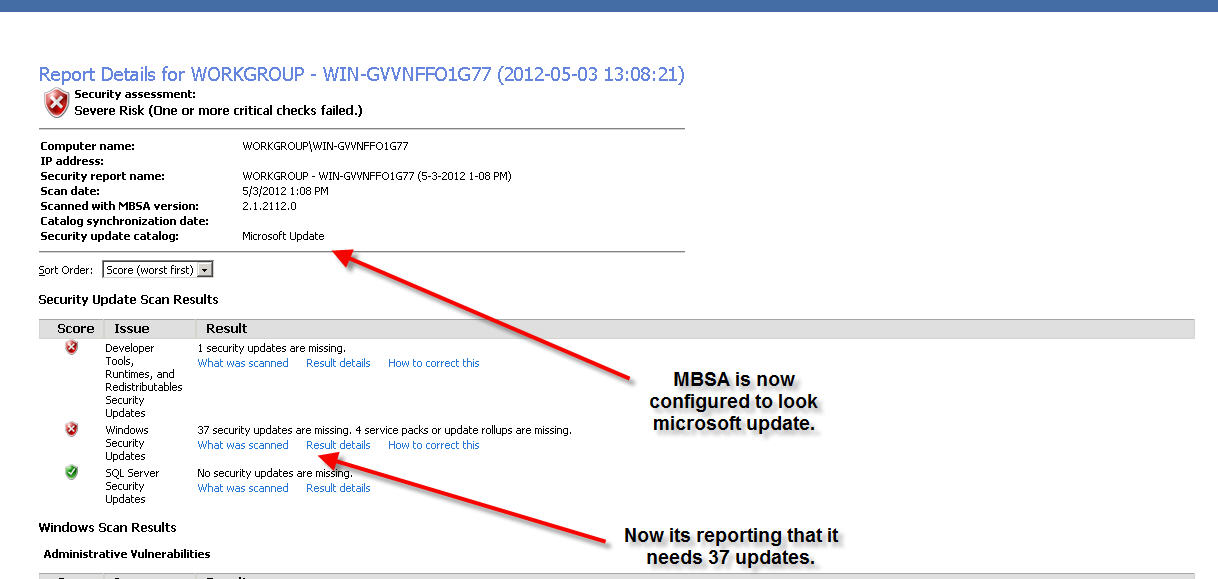Open How to correct this for Developer Tools
This screenshot has height=579, width=1218.
(434, 363)
